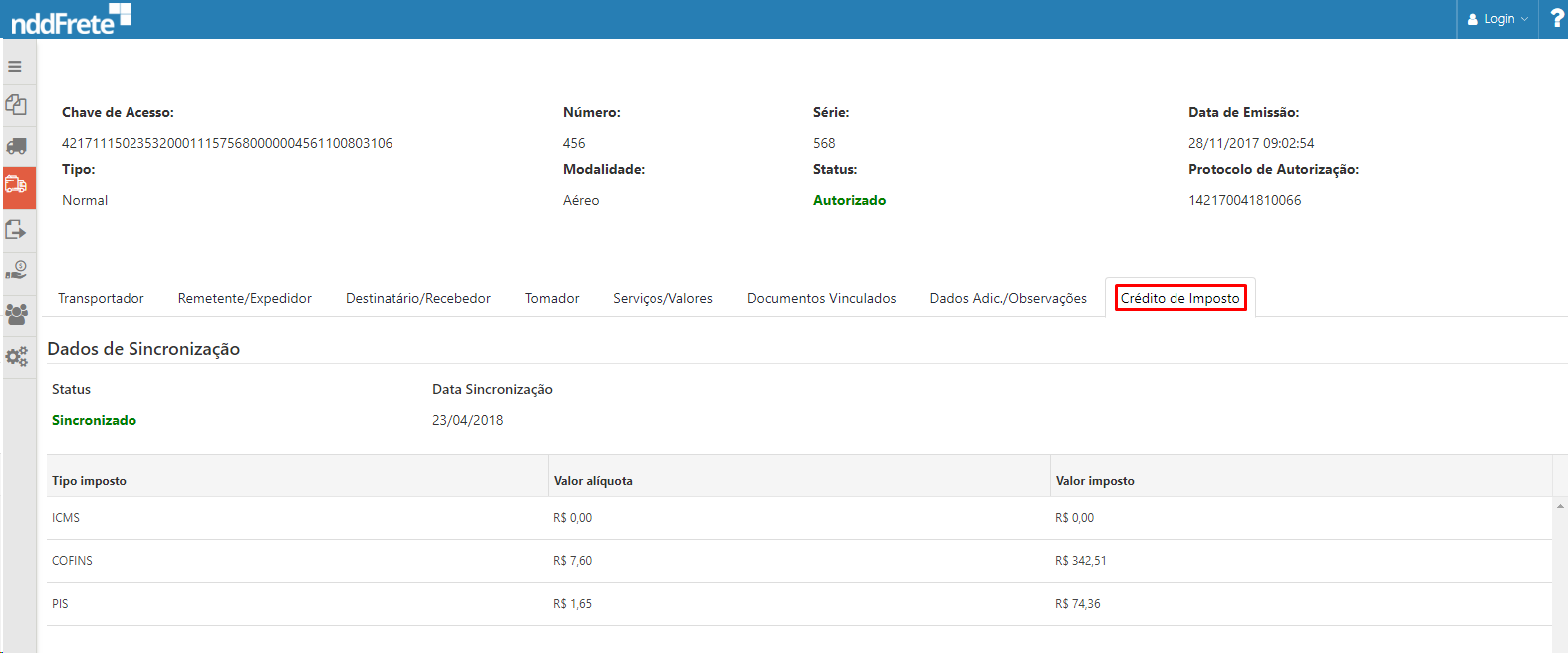The width and height of the screenshot is (1568, 653).
Task: Open Dados Adic./Observações tab
Action: tap(1008, 298)
